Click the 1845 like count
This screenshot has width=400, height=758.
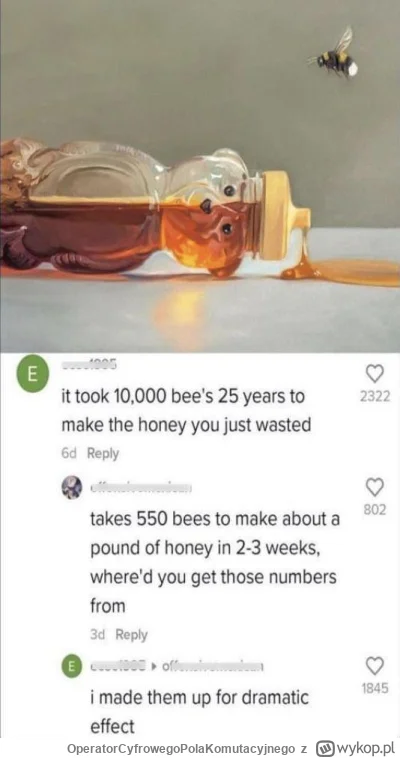tap(375, 688)
